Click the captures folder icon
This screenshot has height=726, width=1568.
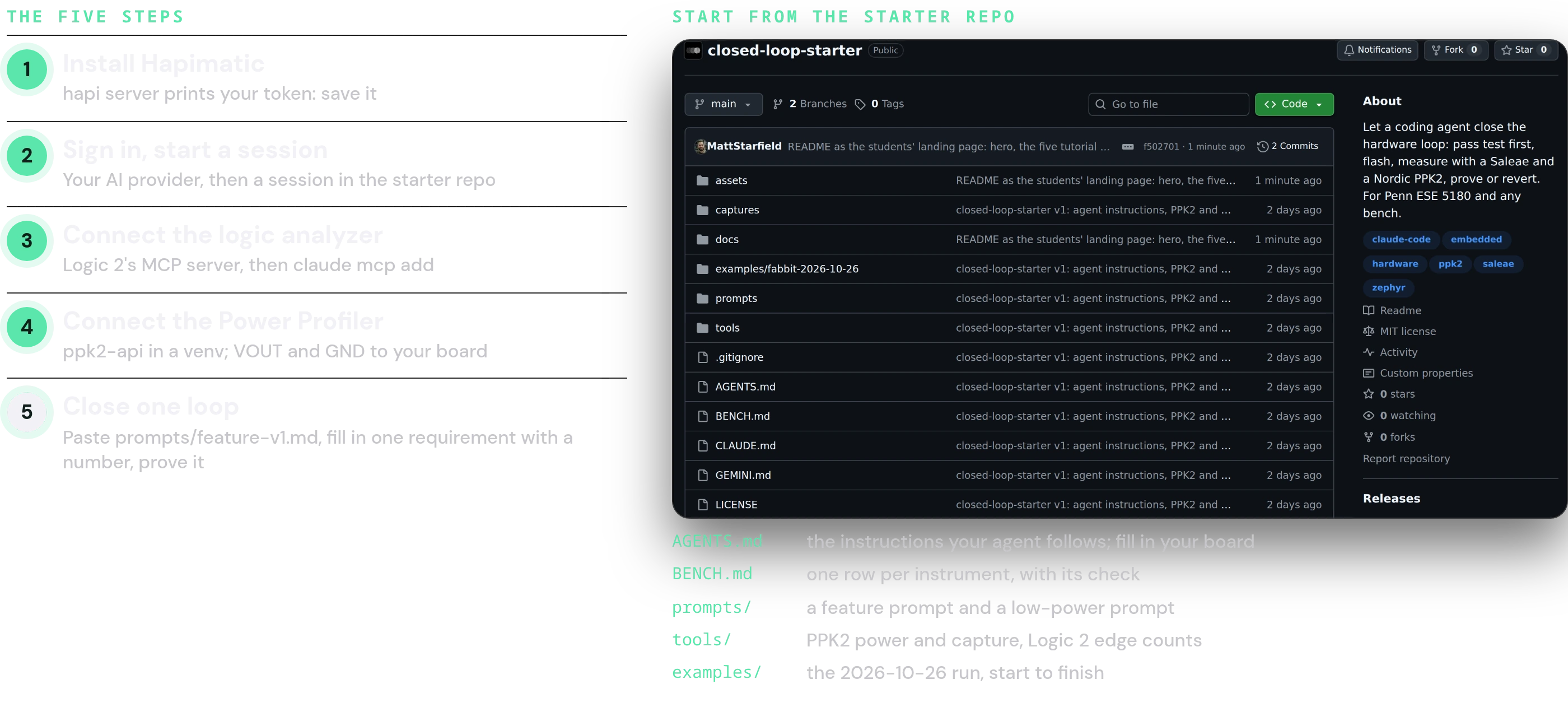coord(702,210)
